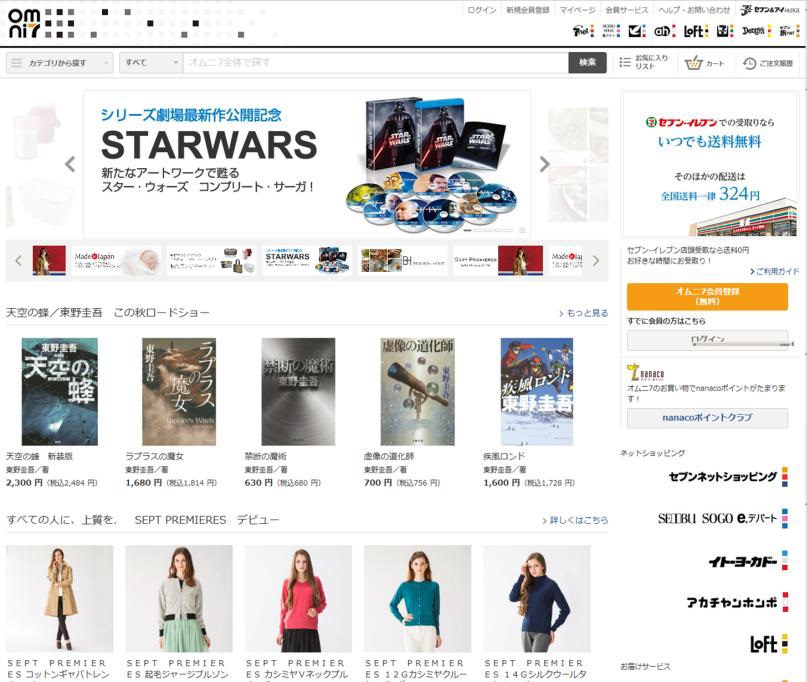Click the orange オムニ7会員登録 button

coord(707,295)
